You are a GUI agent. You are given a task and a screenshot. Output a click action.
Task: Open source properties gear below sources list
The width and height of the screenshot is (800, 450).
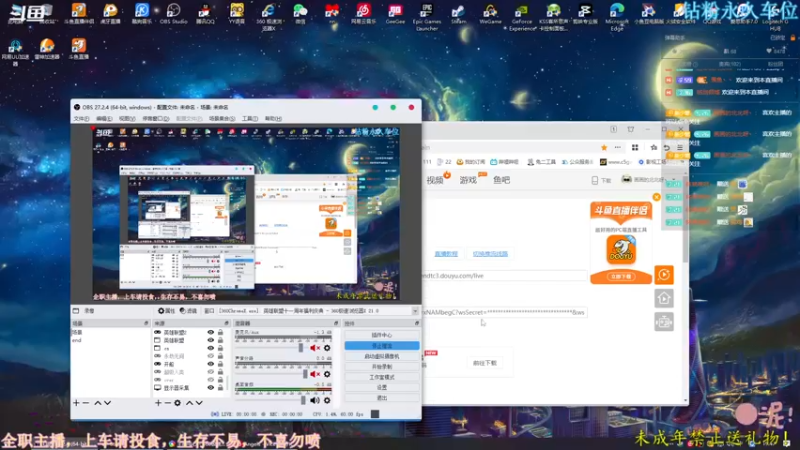(x=178, y=403)
